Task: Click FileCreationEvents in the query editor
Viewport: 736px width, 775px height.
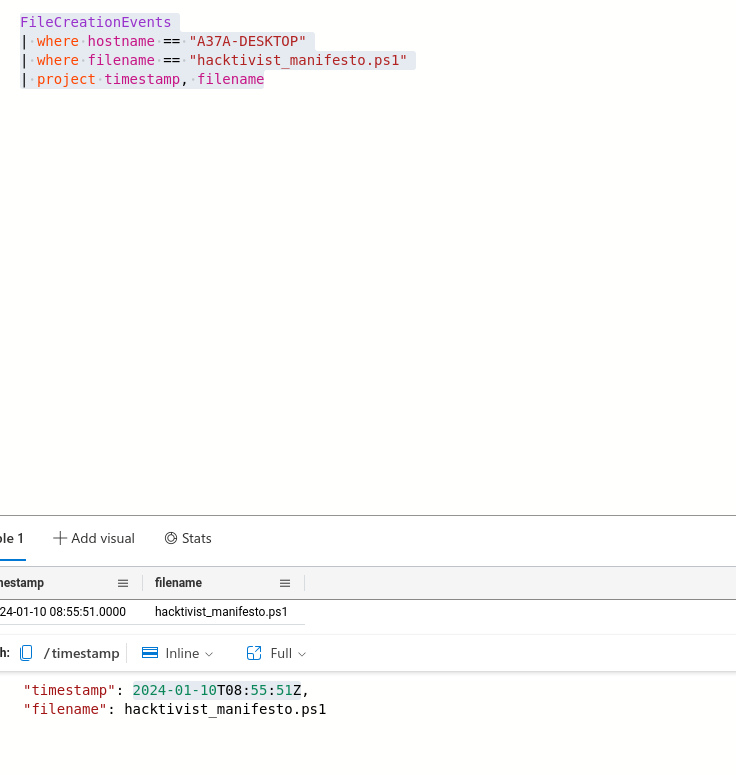Action: 96,22
